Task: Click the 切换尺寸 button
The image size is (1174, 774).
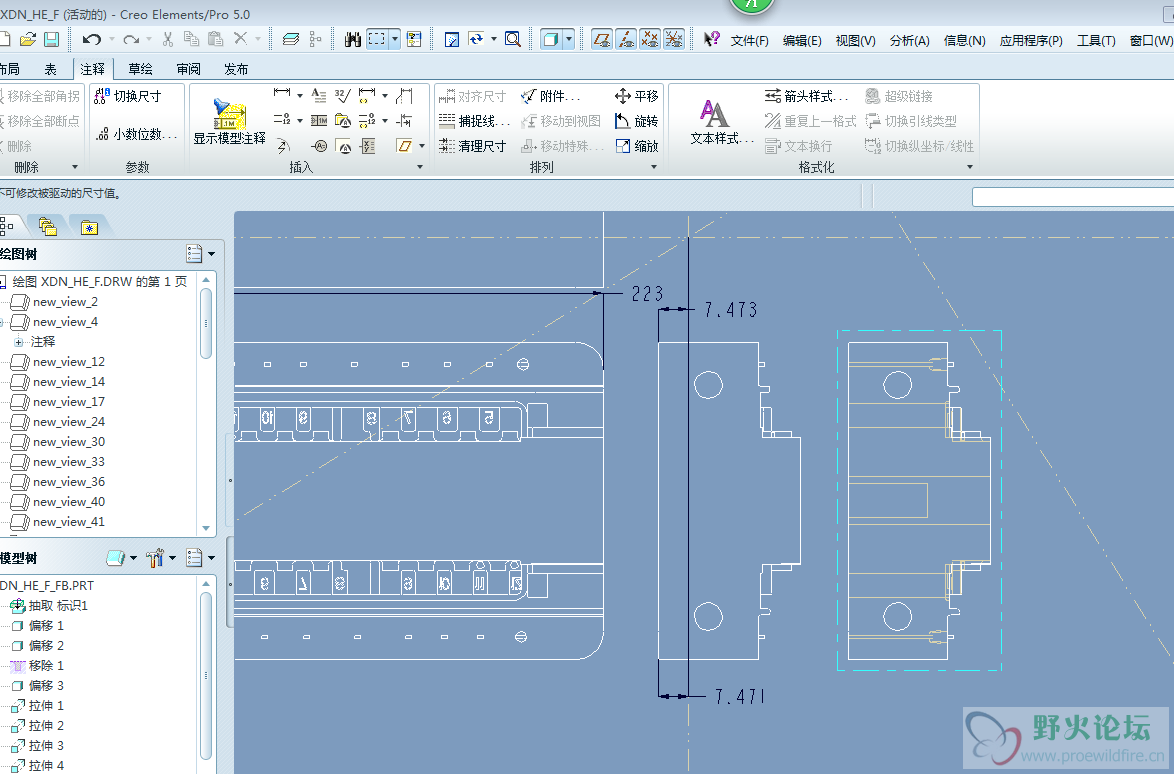Action: point(128,96)
